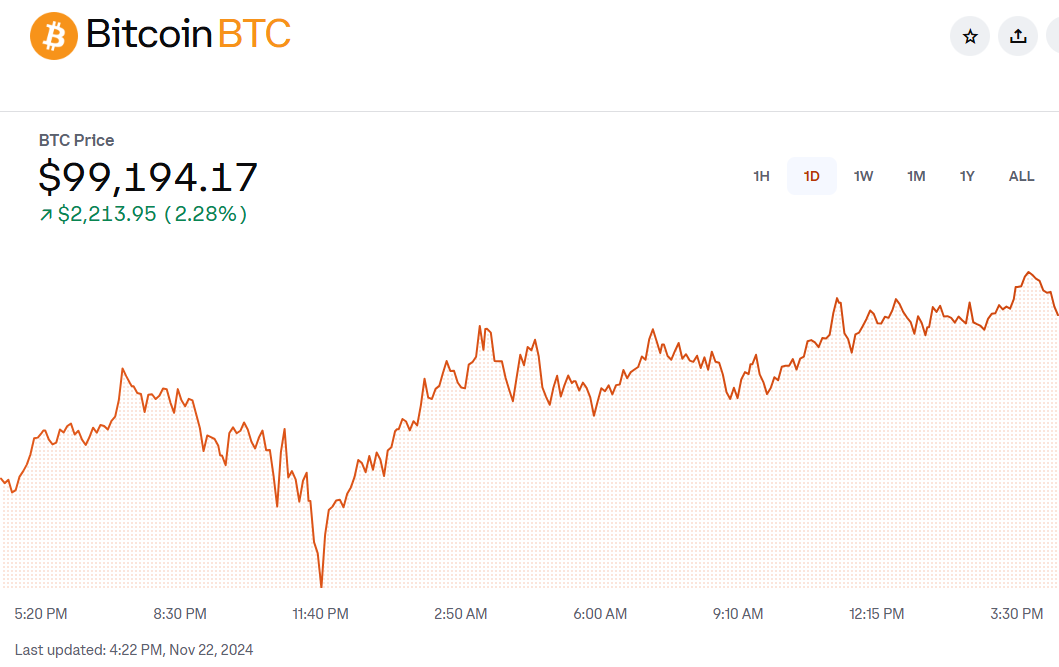Click the 12:15 PM time axis label

[876, 614]
